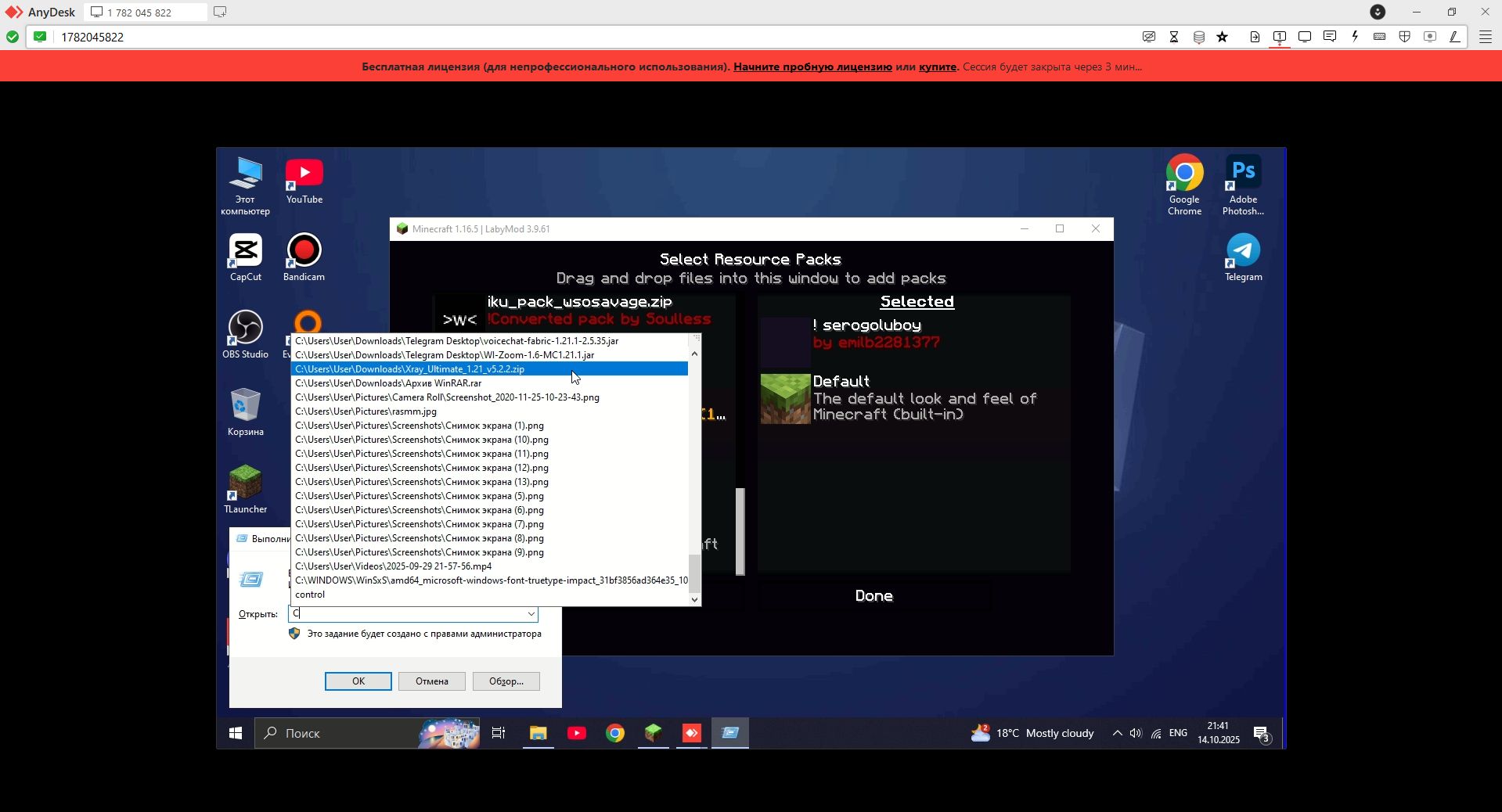The width and height of the screenshot is (1502, 812).
Task: Click the Обзор... browse button
Action: (506, 681)
